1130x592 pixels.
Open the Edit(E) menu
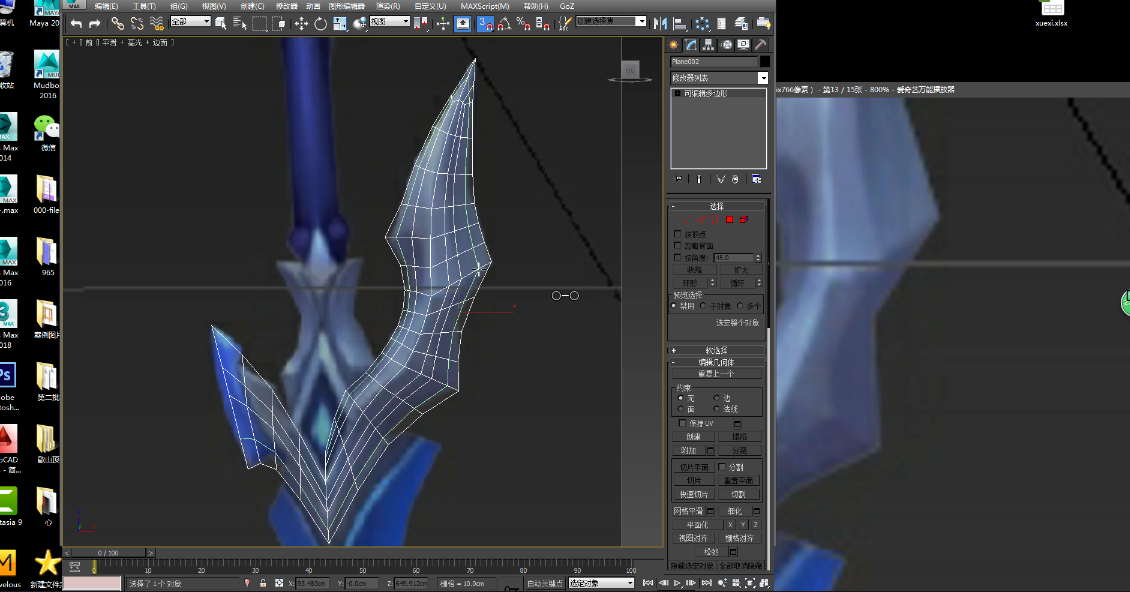106,6
